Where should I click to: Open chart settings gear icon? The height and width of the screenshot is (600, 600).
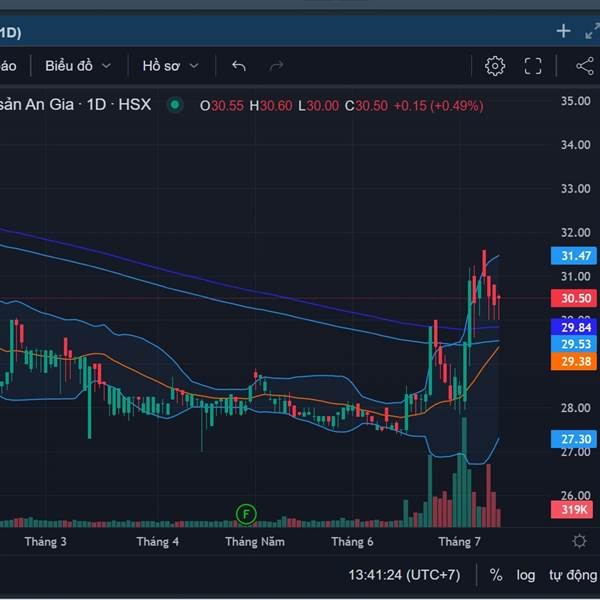pos(495,66)
